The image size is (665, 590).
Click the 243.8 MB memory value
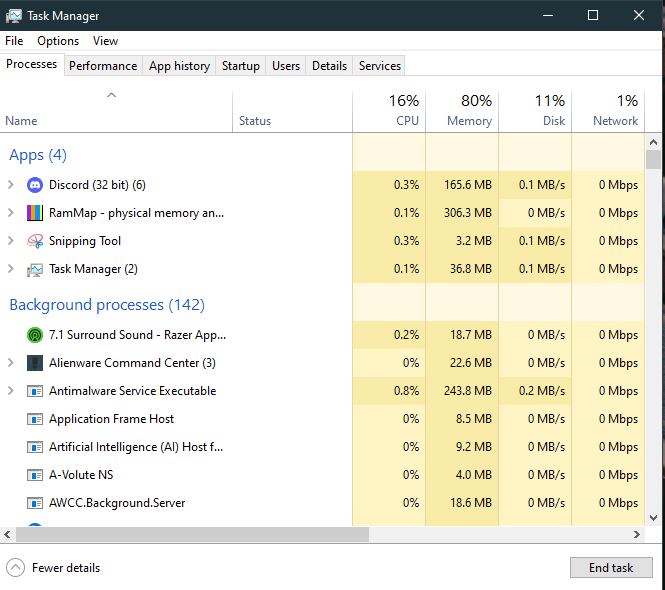coord(468,391)
